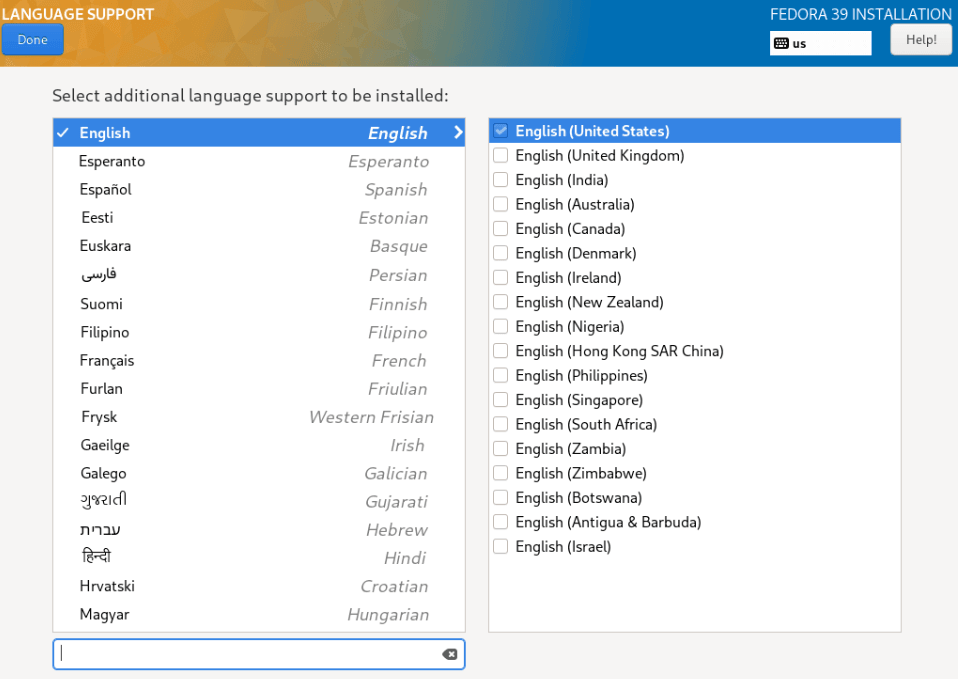Image resolution: width=960 pixels, height=679 pixels.
Task: Open the Help! button
Action: click(x=921, y=40)
